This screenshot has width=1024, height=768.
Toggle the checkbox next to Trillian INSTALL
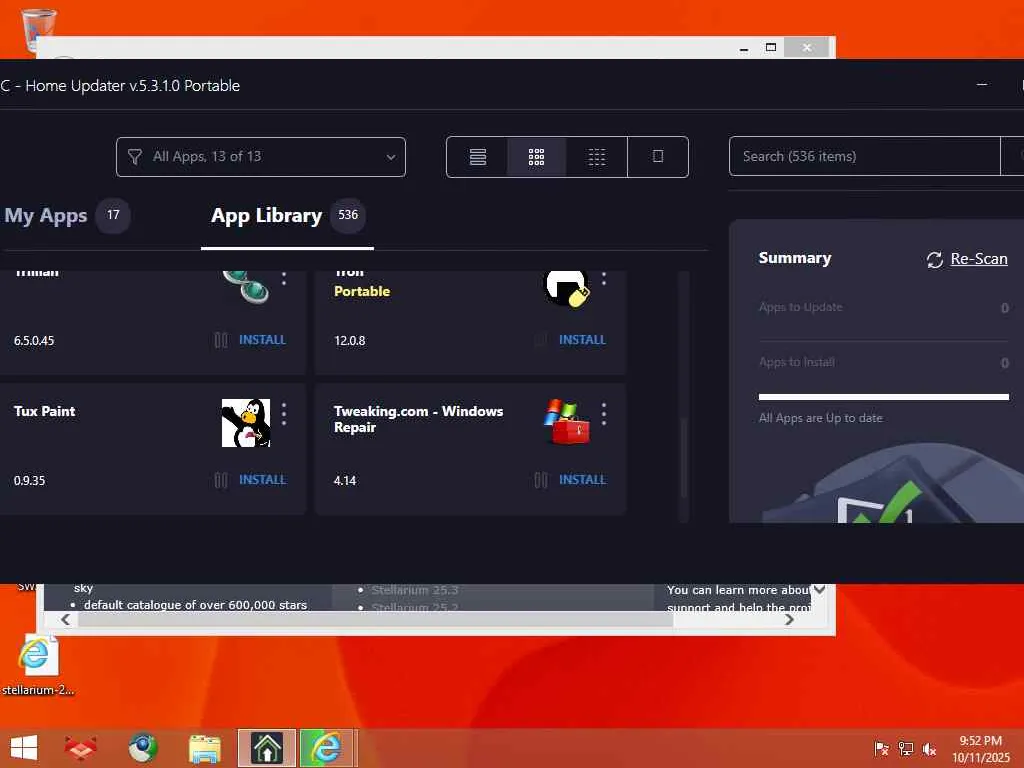(x=221, y=340)
